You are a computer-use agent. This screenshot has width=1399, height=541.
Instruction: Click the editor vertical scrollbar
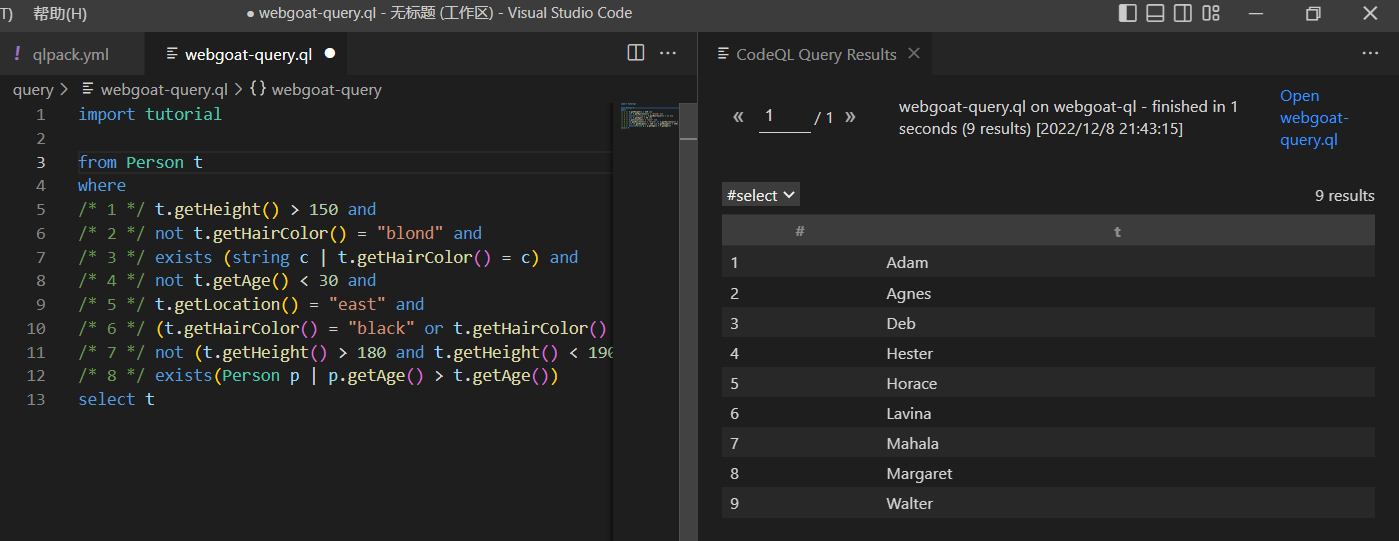pos(690,320)
